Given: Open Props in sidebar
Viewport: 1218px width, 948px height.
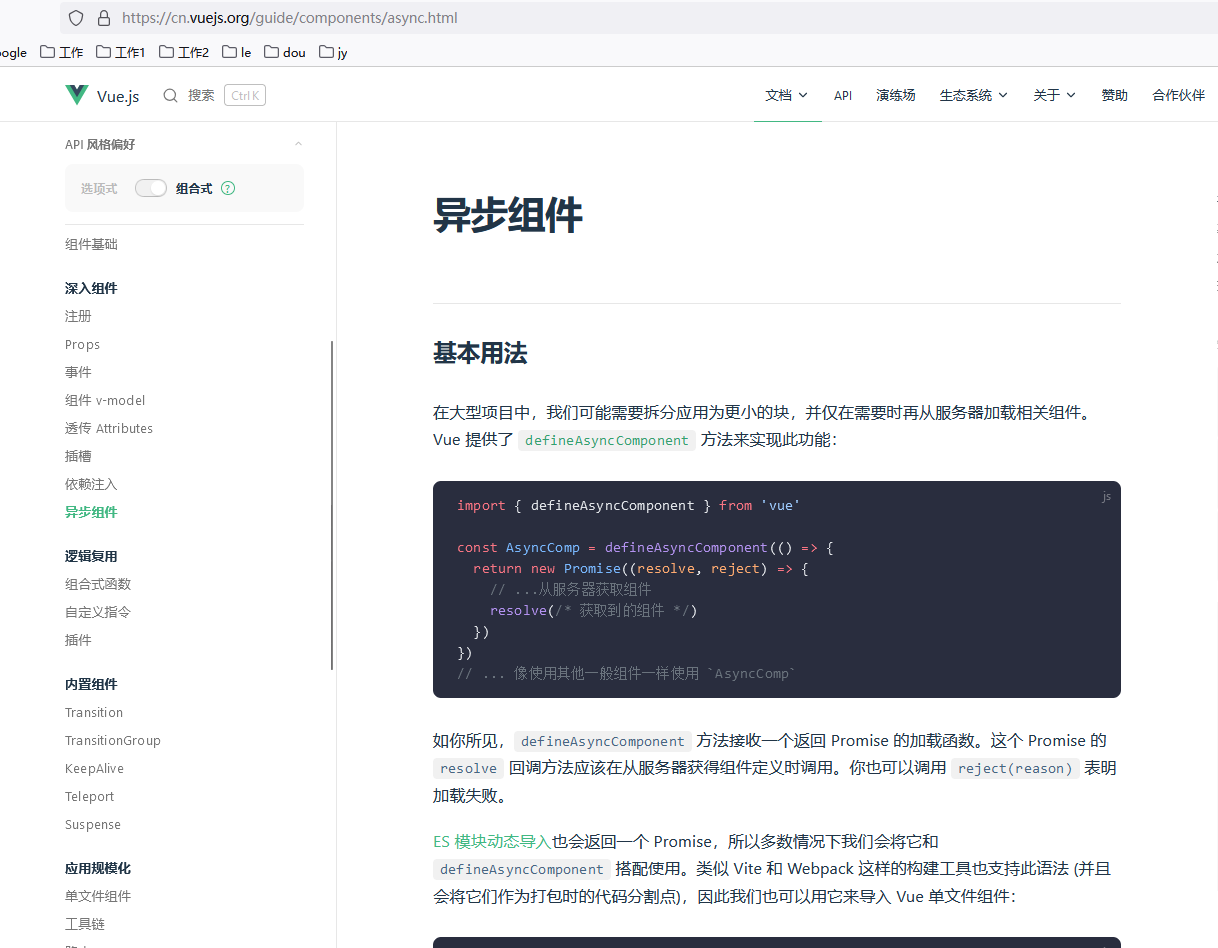Looking at the screenshot, I should [x=82, y=344].
